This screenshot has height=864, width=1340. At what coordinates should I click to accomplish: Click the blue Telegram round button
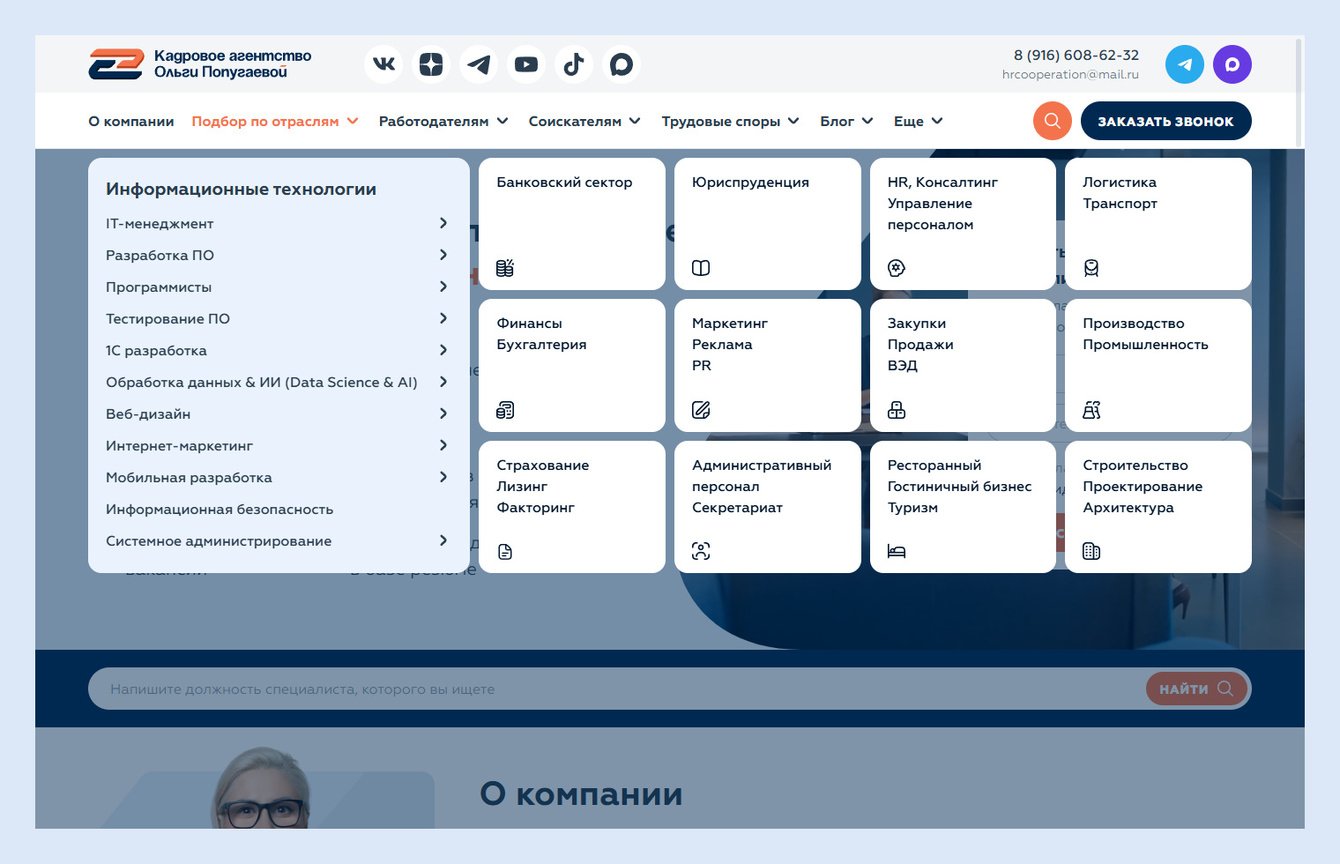pyautogui.click(x=1185, y=65)
